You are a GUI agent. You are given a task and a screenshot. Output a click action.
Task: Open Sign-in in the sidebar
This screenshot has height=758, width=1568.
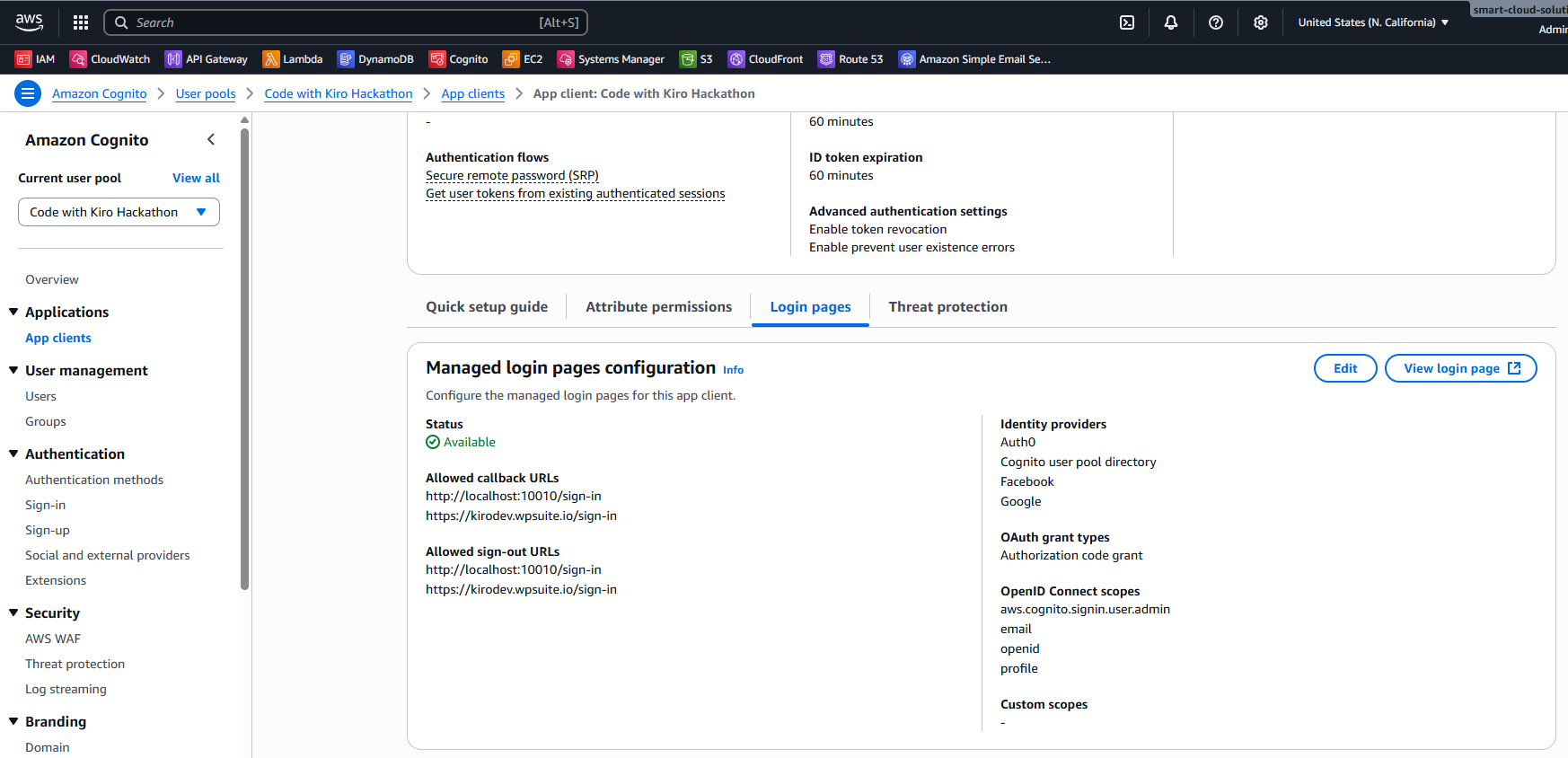pos(45,505)
